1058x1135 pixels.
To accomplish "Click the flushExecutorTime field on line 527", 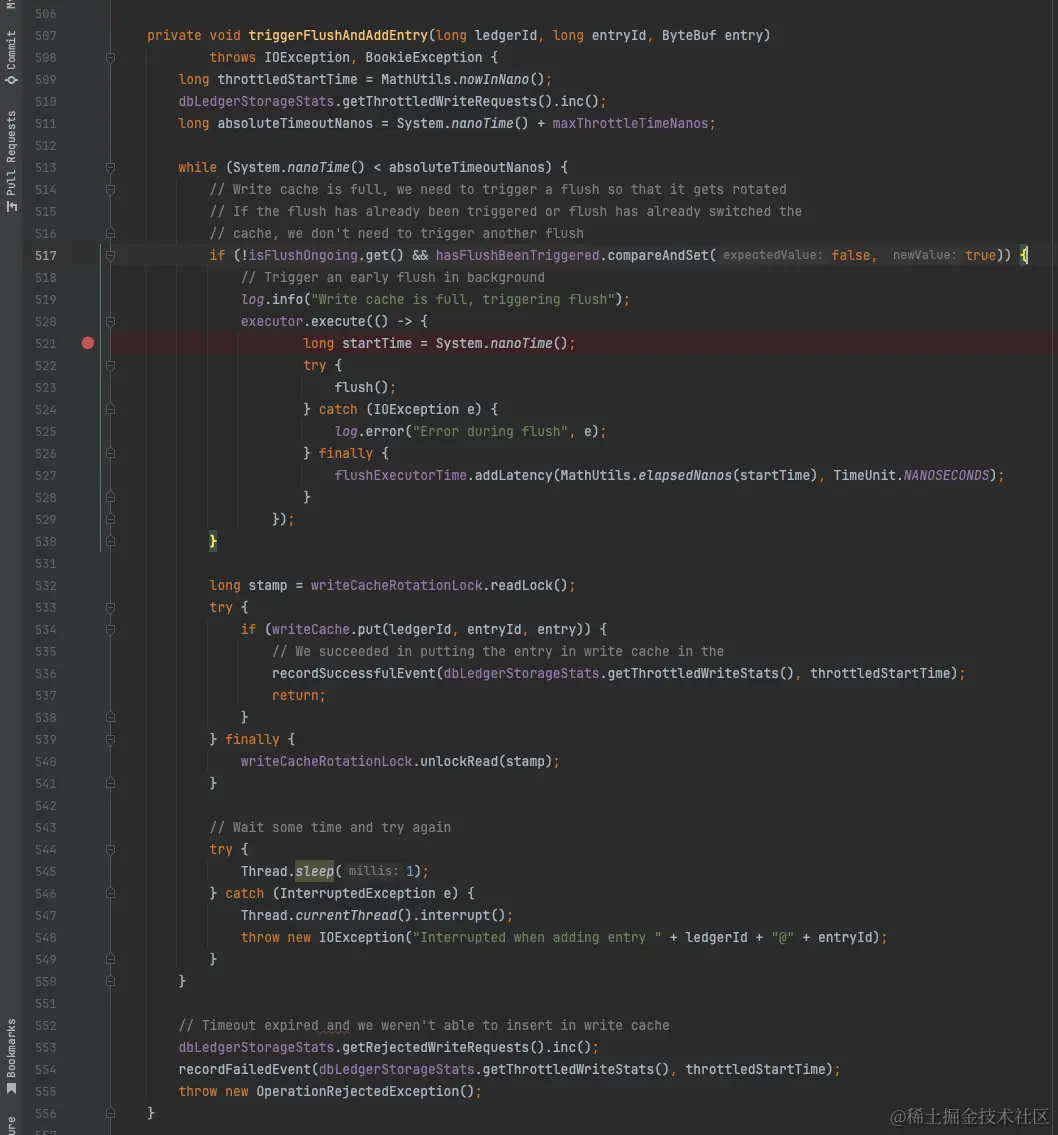I will coord(400,476).
